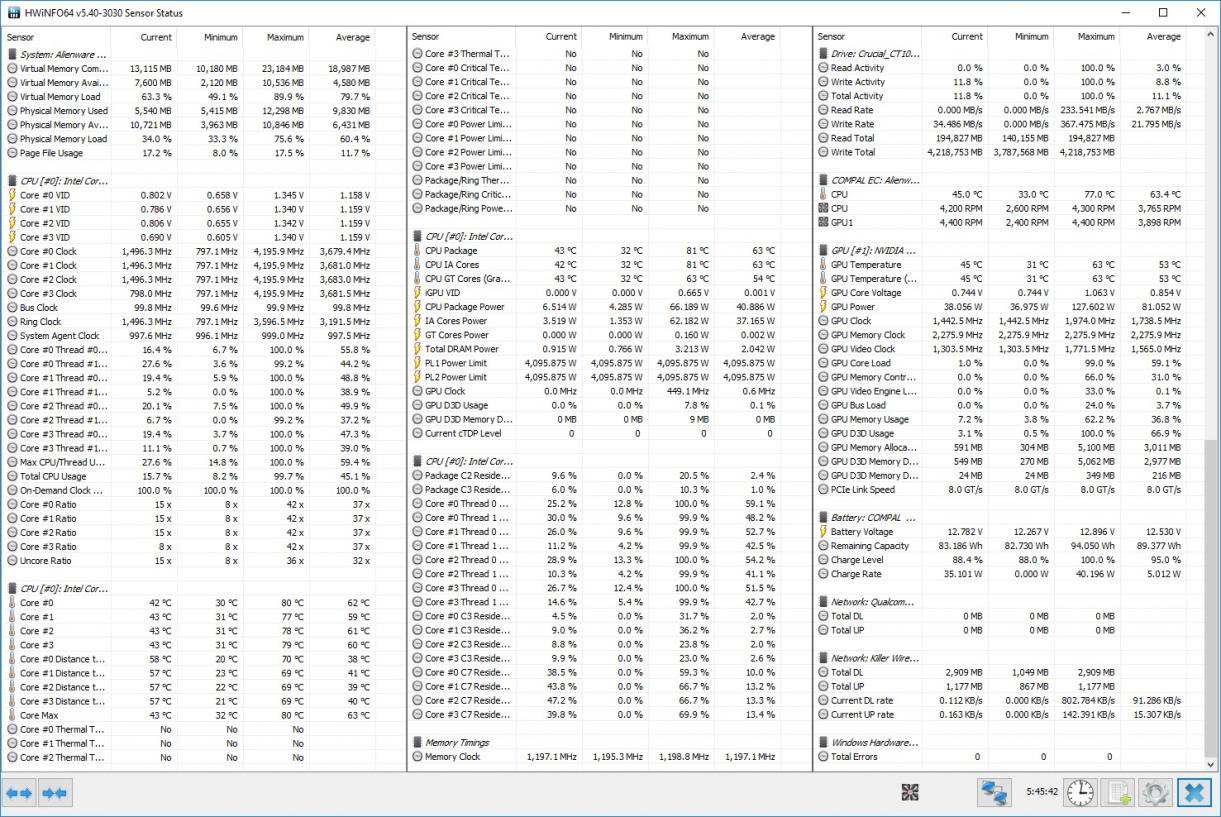Screen dimensions: 1221x817
Task: Click circle icon beside Virtual Memory Load
Action: point(12,97)
